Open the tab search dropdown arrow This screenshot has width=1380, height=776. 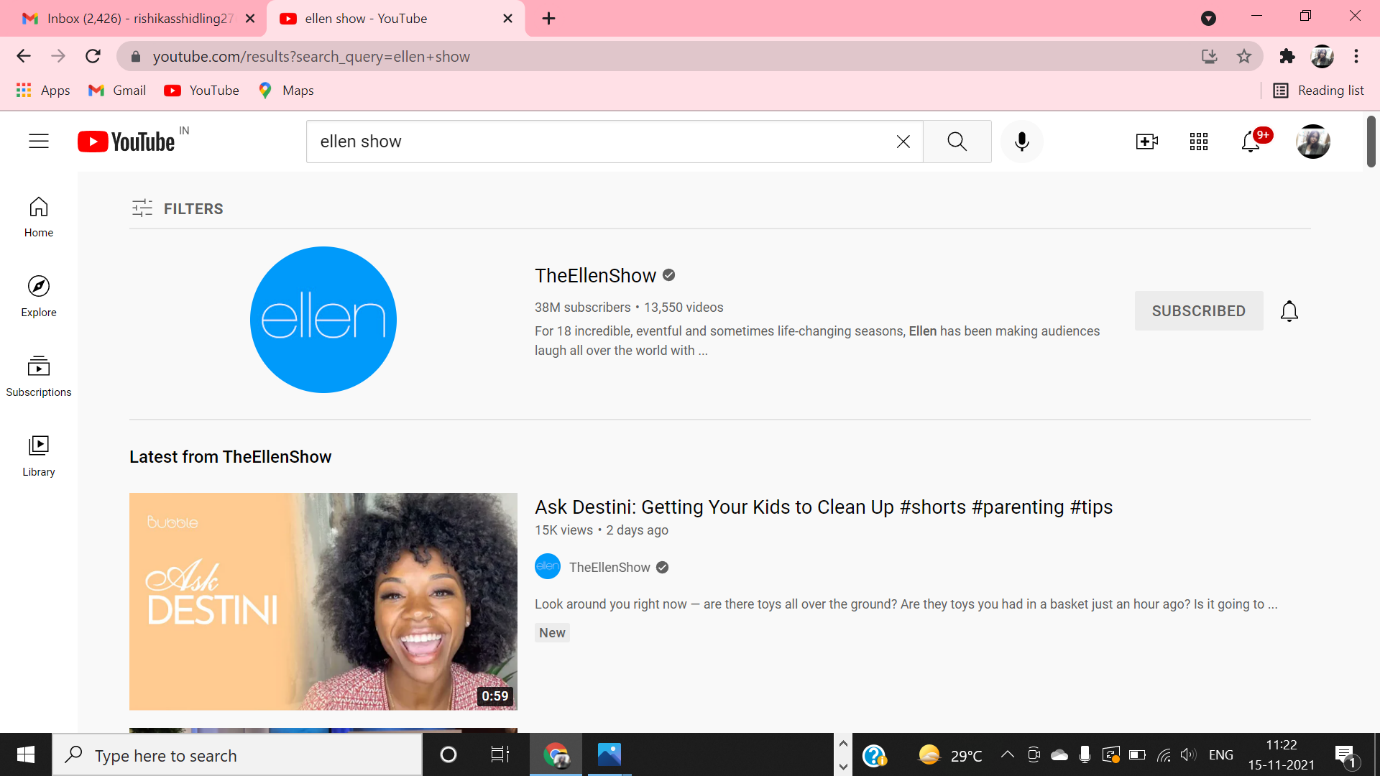(x=1208, y=18)
